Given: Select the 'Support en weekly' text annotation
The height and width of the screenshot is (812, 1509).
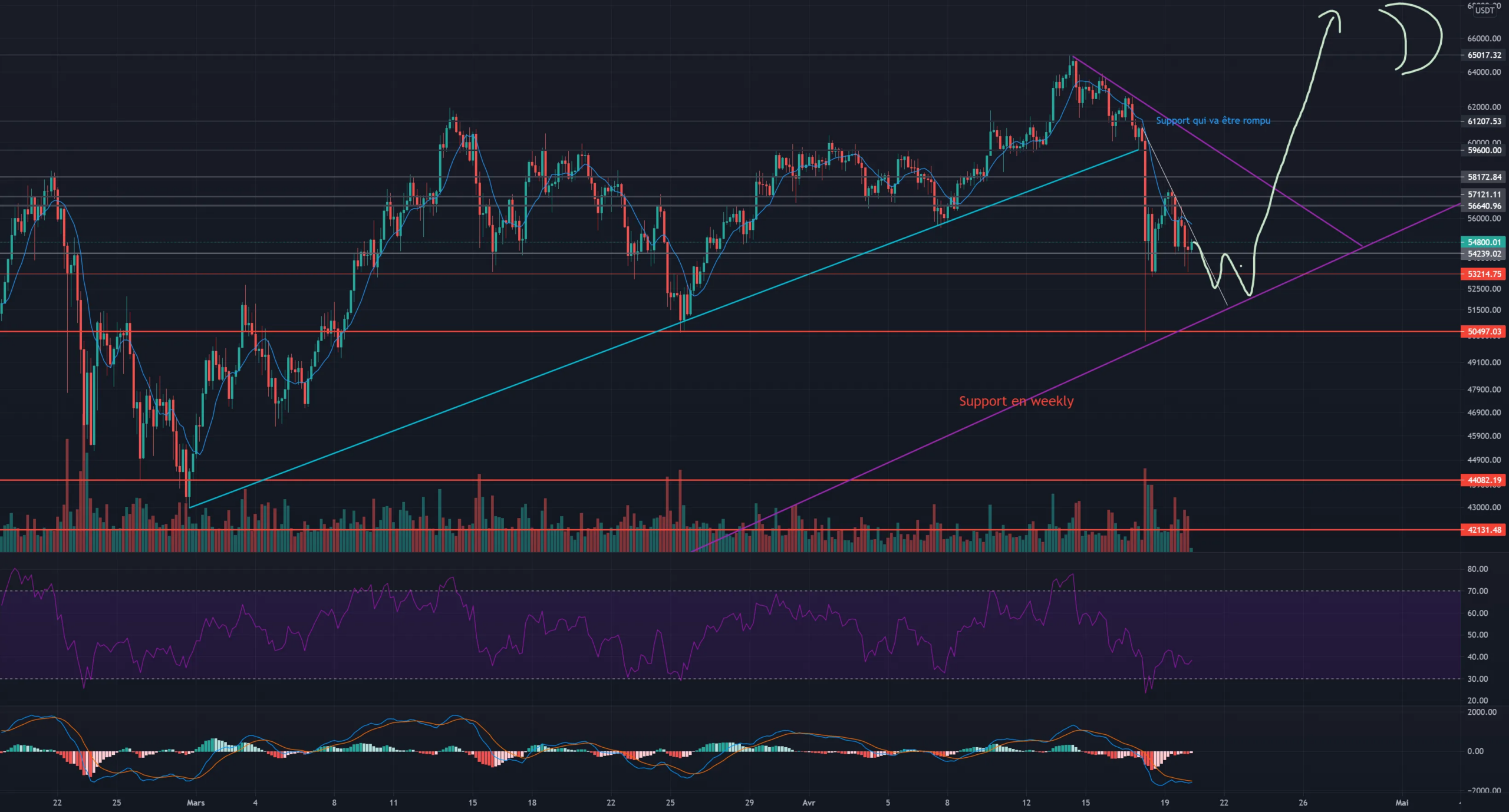Looking at the screenshot, I should (x=1016, y=401).
